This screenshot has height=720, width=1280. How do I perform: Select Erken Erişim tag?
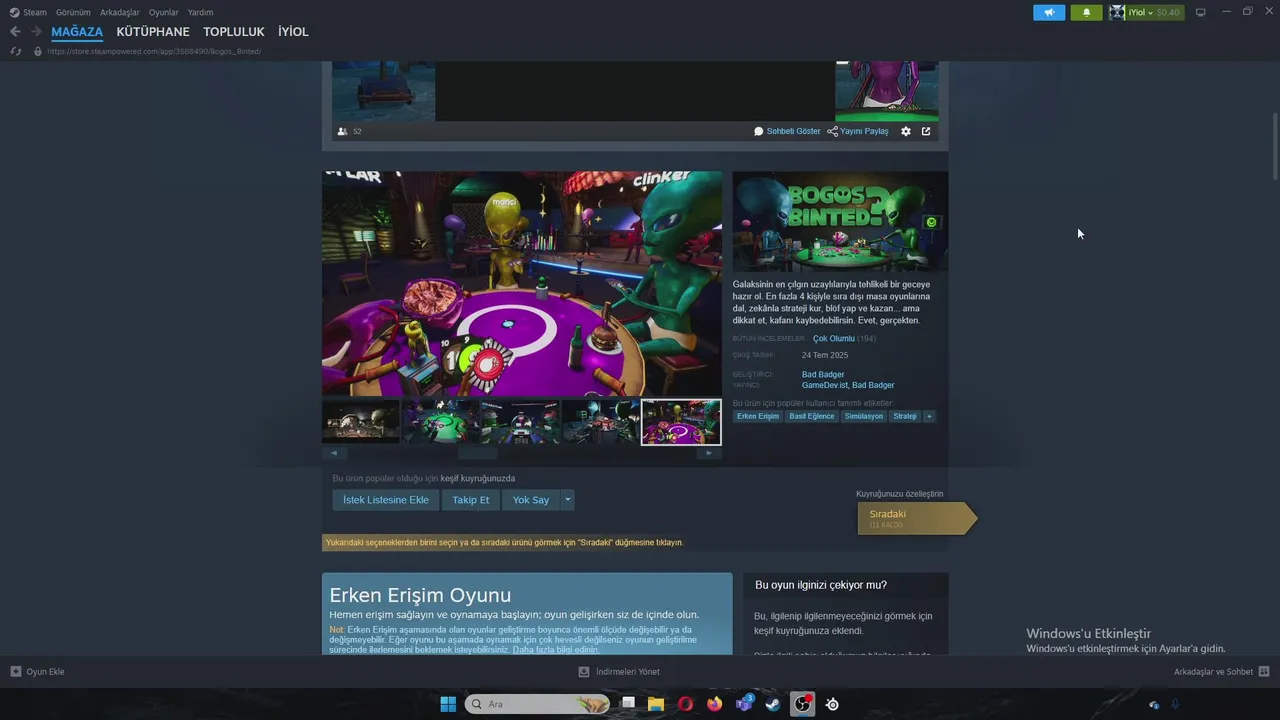(x=758, y=416)
